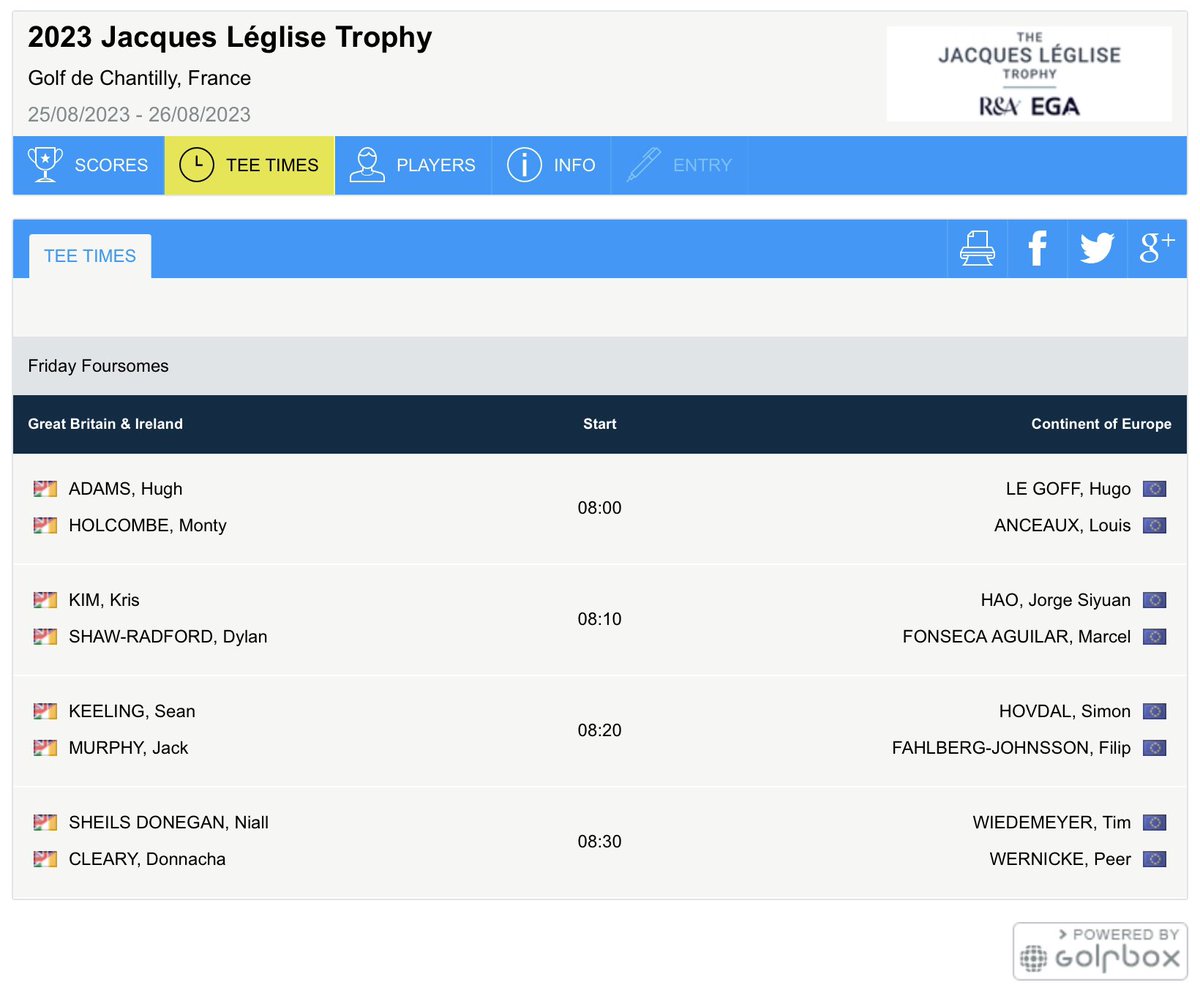Click the Powered by Golfbox badge
Screen dimensions: 1200x985
coord(1100,950)
